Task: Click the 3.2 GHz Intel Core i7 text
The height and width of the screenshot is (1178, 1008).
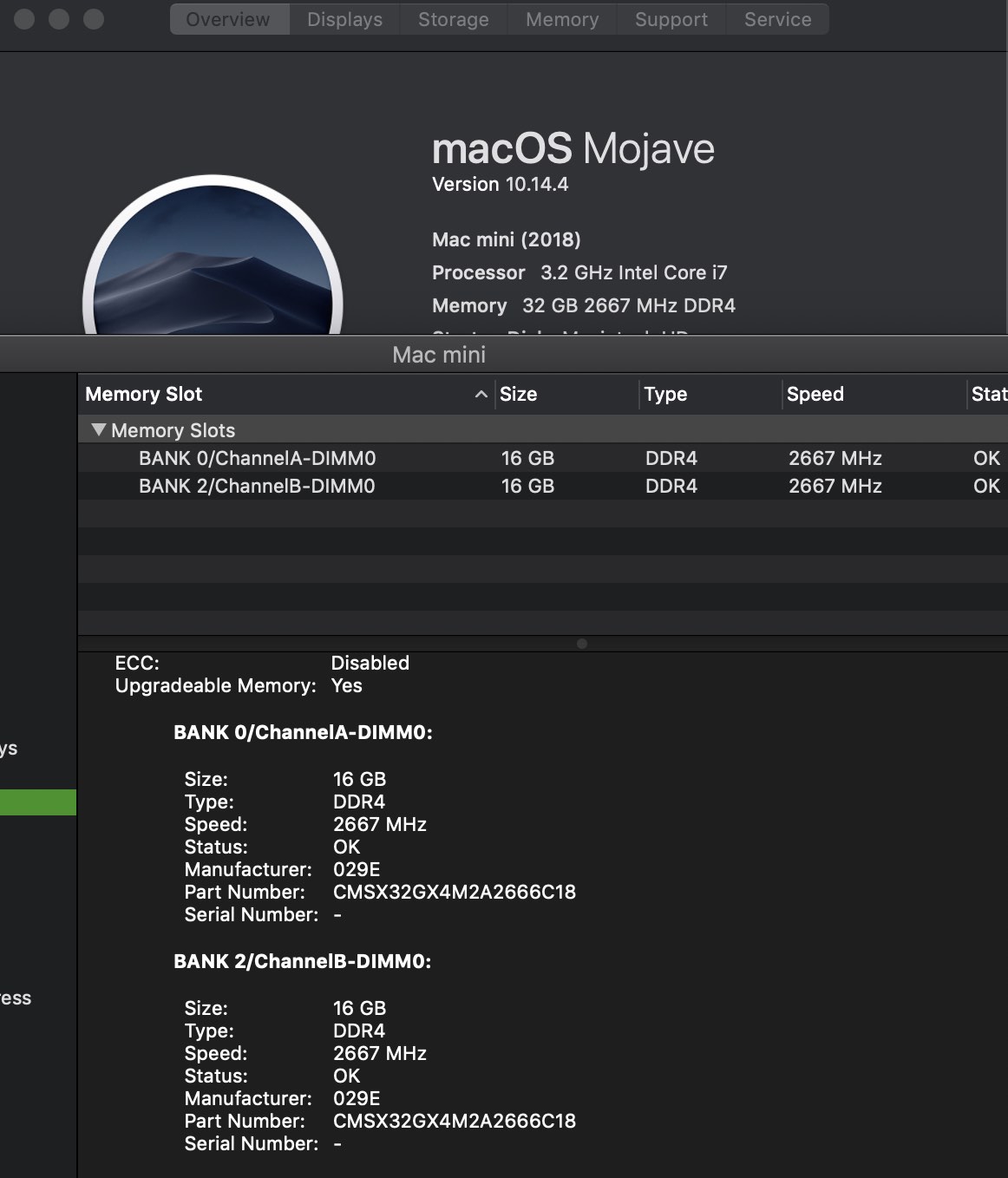Action: click(x=634, y=272)
